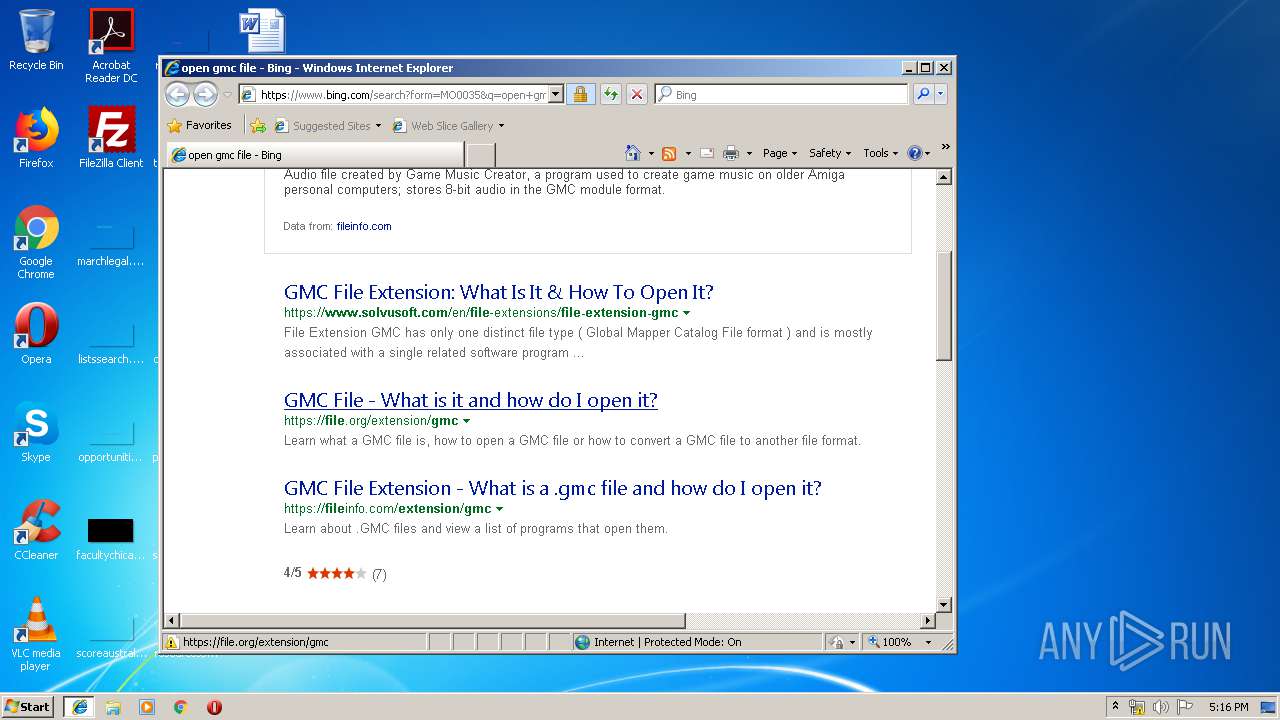Click the network tray icon
1280x720 pixels.
(x=1137, y=707)
